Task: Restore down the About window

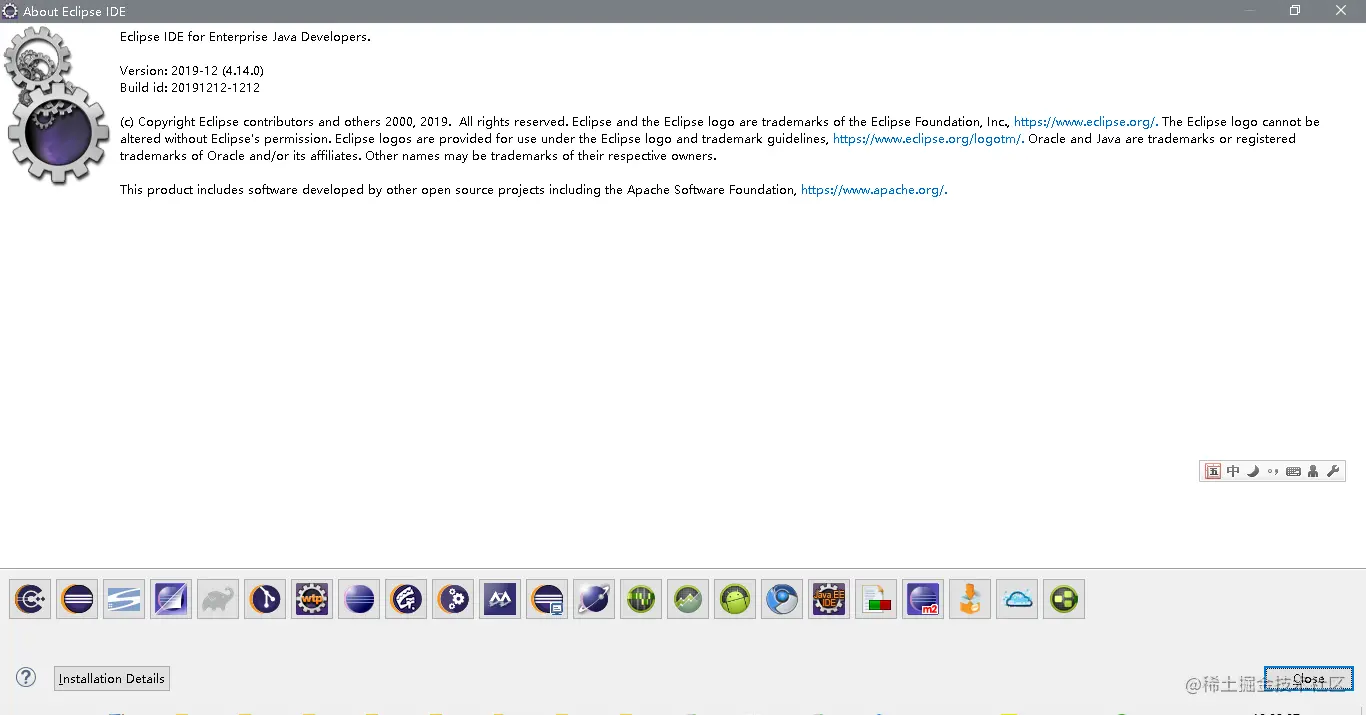Action: pyautogui.click(x=1295, y=11)
